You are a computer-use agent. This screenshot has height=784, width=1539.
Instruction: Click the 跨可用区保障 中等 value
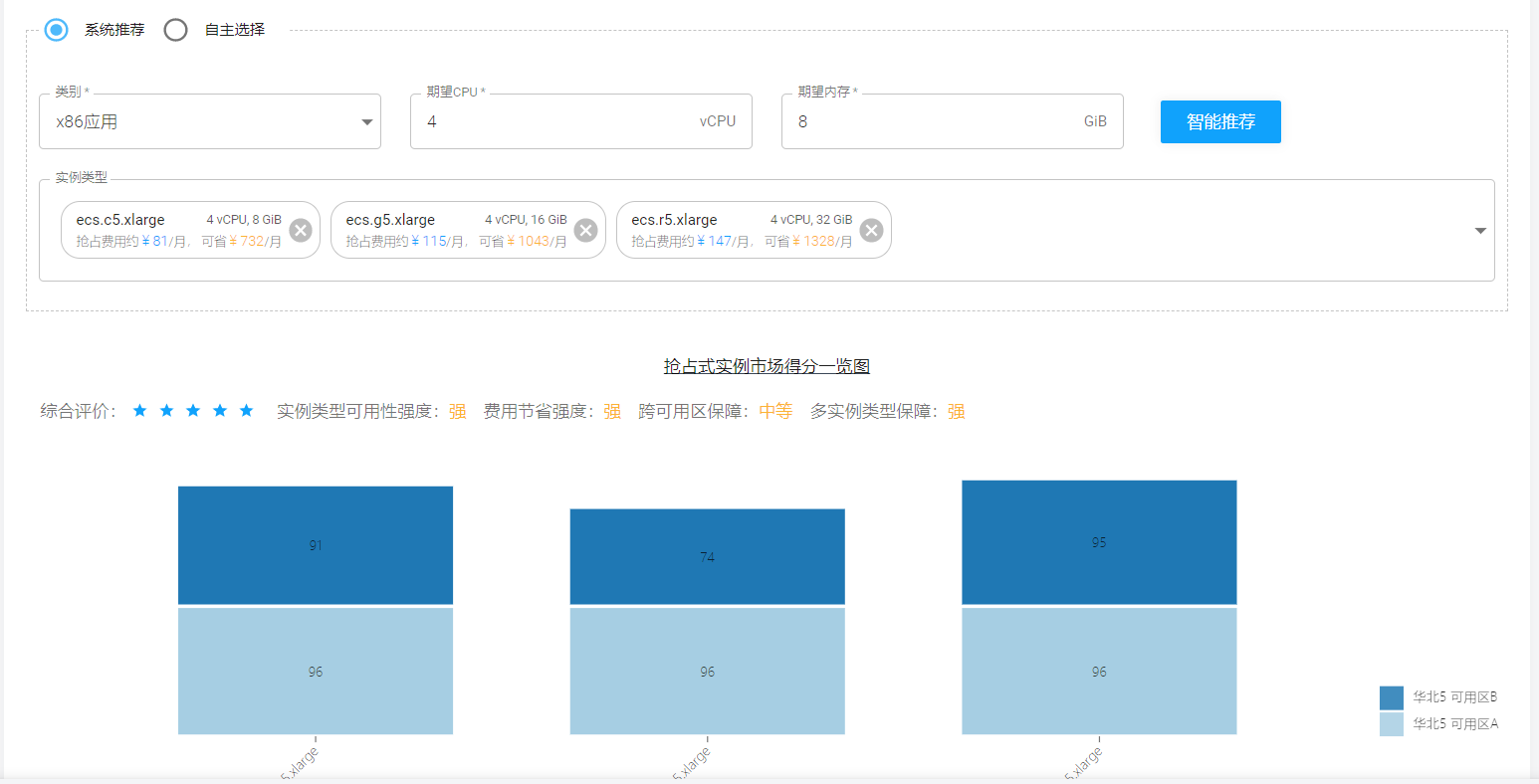pyautogui.click(x=775, y=412)
